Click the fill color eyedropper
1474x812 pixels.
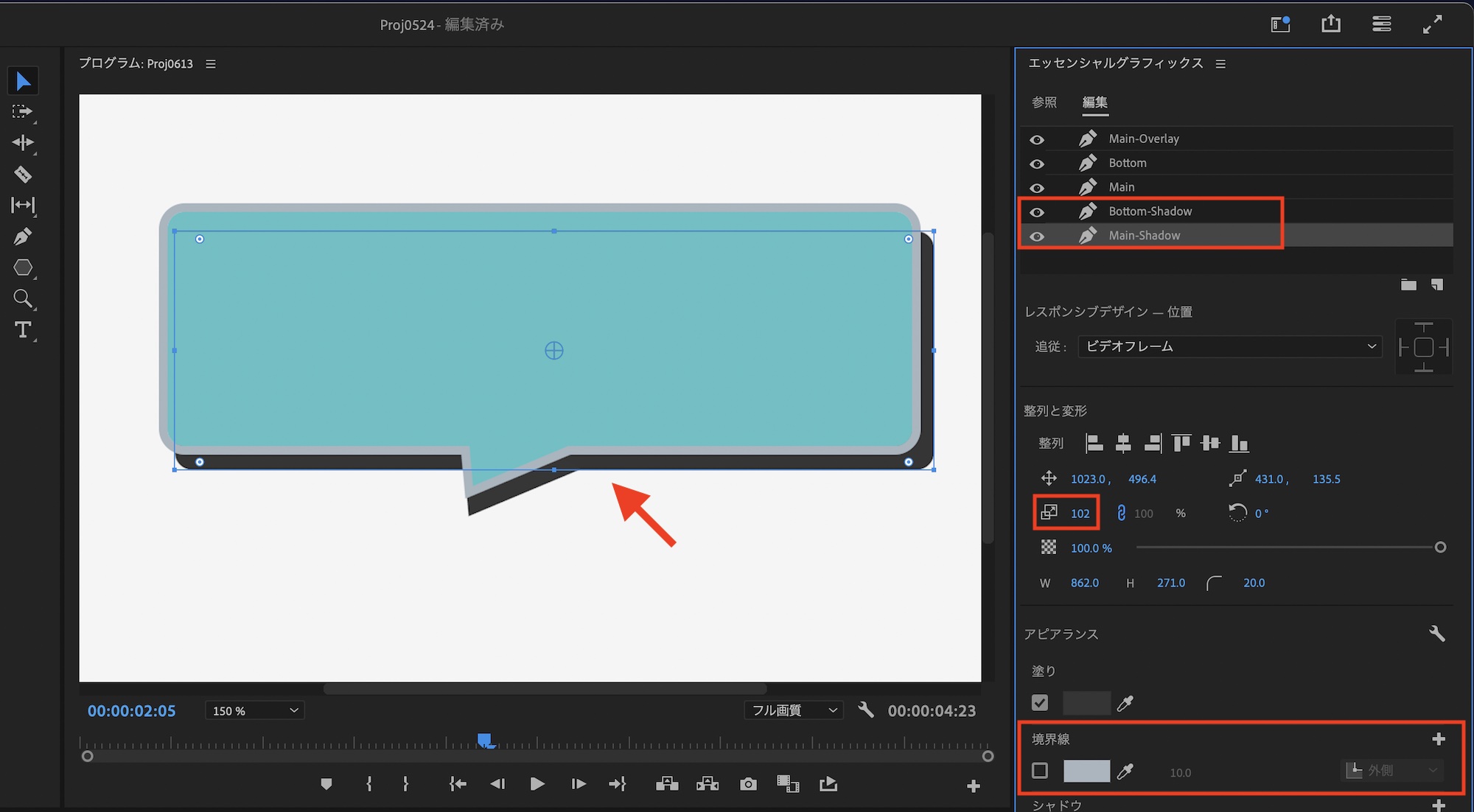tap(1125, 704)
